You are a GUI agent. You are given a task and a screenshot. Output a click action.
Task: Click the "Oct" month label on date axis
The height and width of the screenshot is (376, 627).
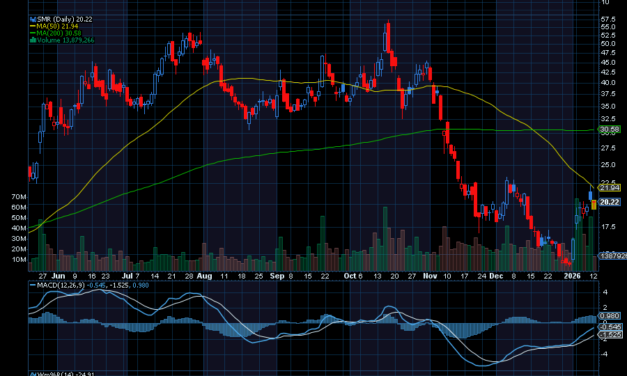349,276
